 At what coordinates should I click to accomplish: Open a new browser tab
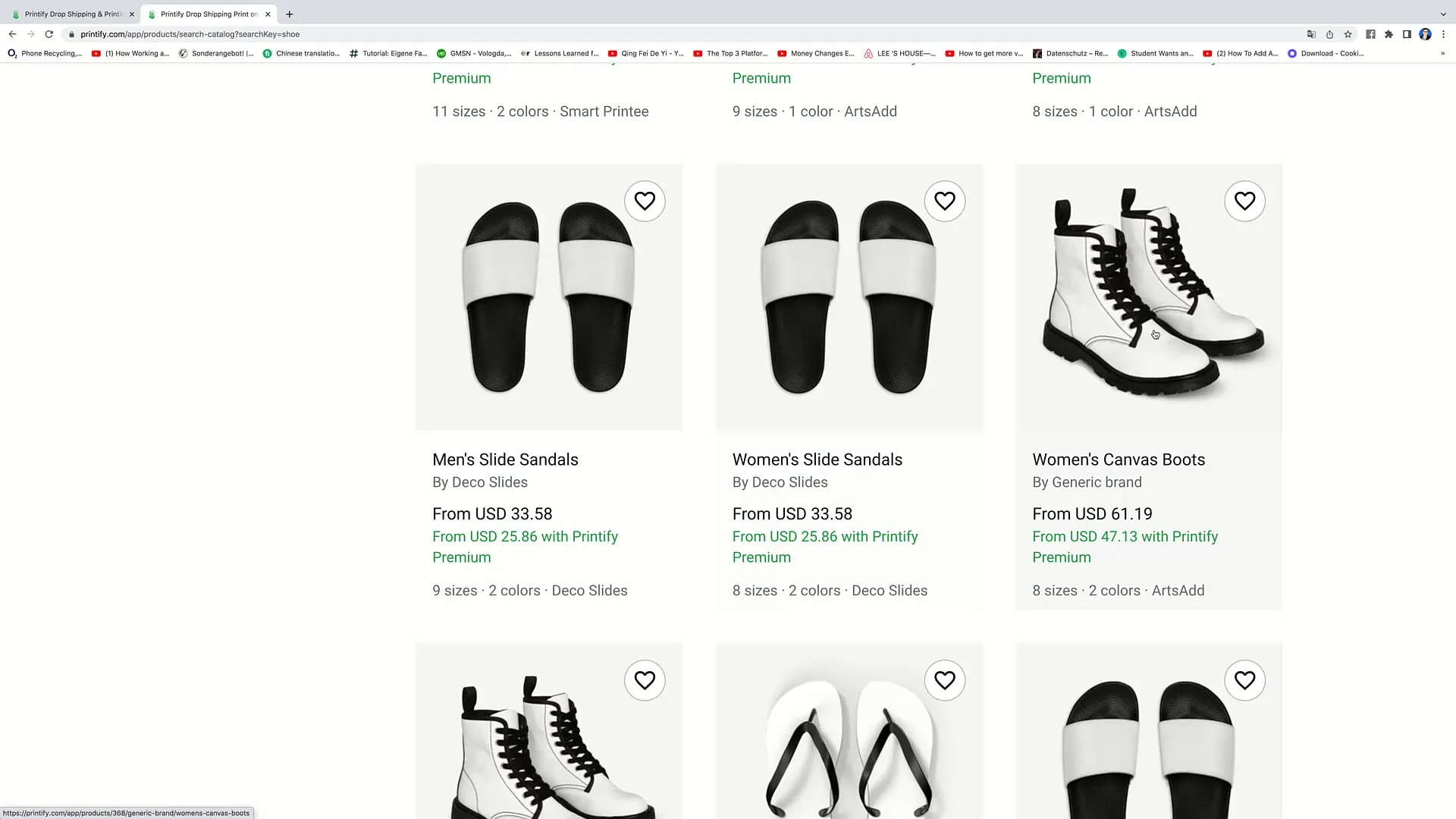coord(289,14)
